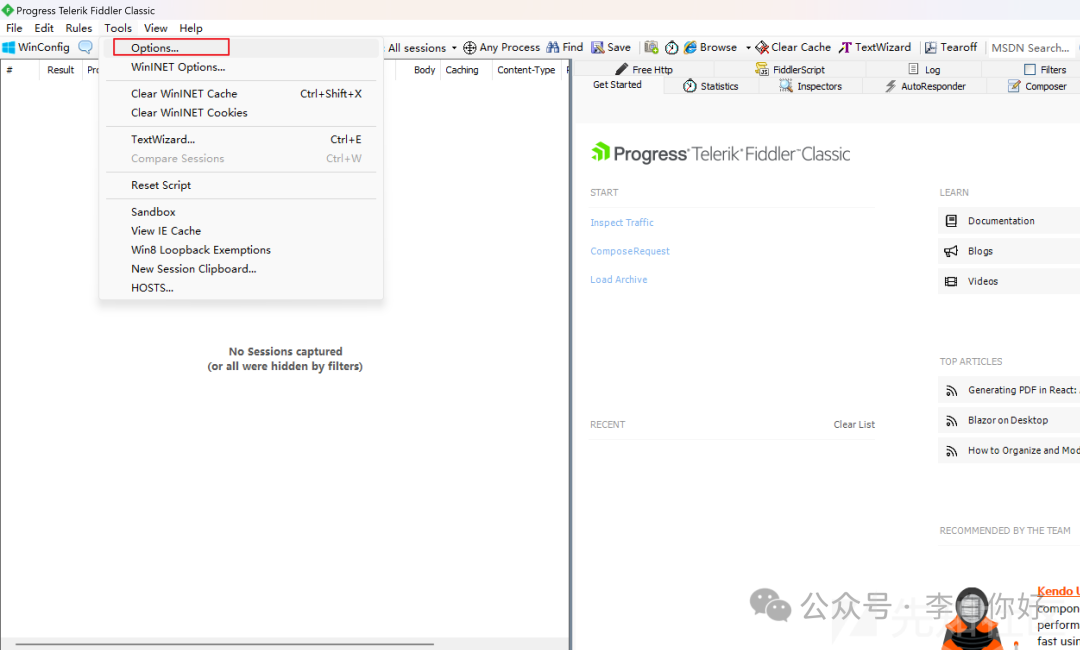Click the Documentation book icon
This screenshot has width=1080, height=650.
pyautogui.click(x=951, y=221)
